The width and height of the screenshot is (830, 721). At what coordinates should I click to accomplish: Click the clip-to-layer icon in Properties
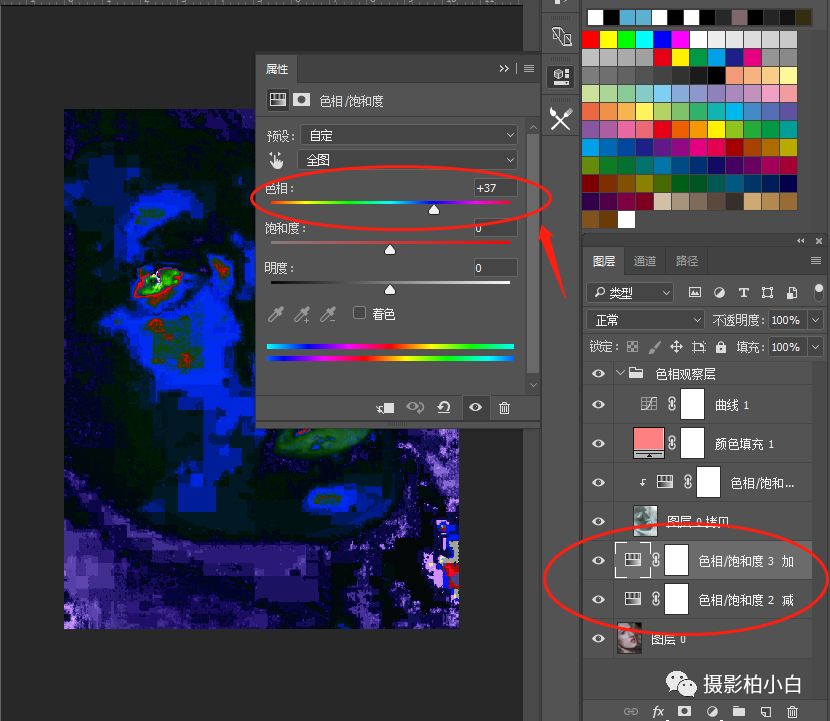click(x=386, y=408)
